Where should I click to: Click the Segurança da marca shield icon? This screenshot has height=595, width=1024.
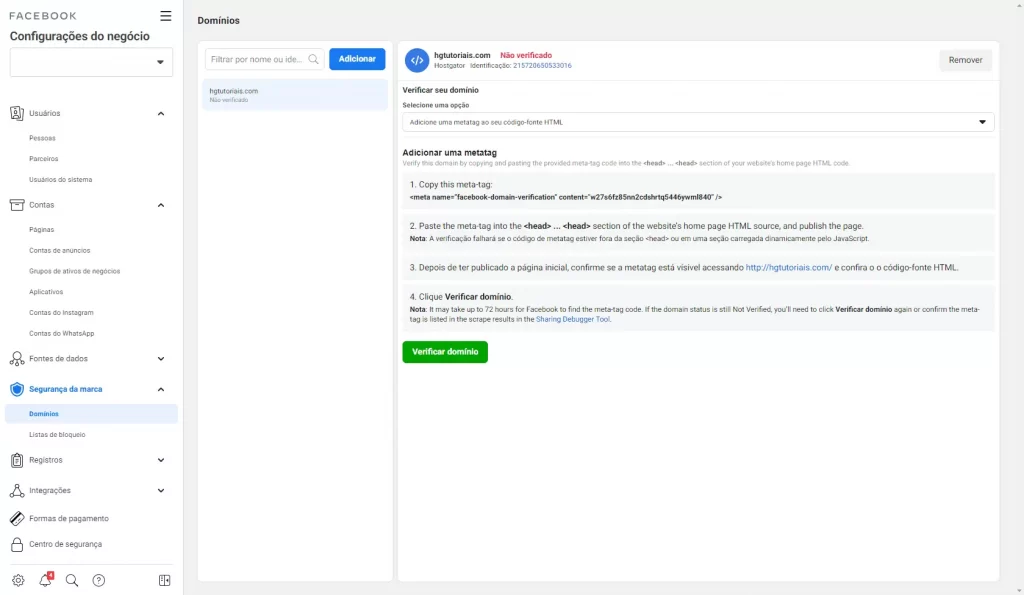coord(17,389)
